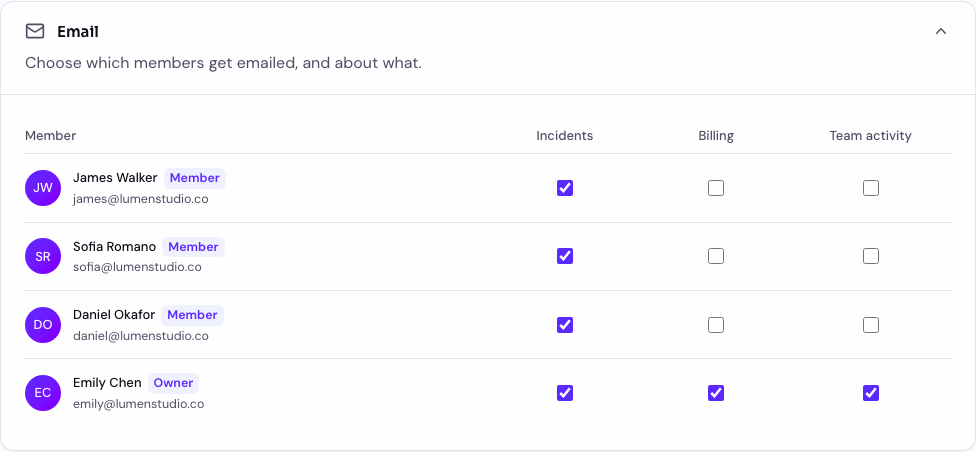
Task: Click the DO avatar
Action: coord(43,325)
